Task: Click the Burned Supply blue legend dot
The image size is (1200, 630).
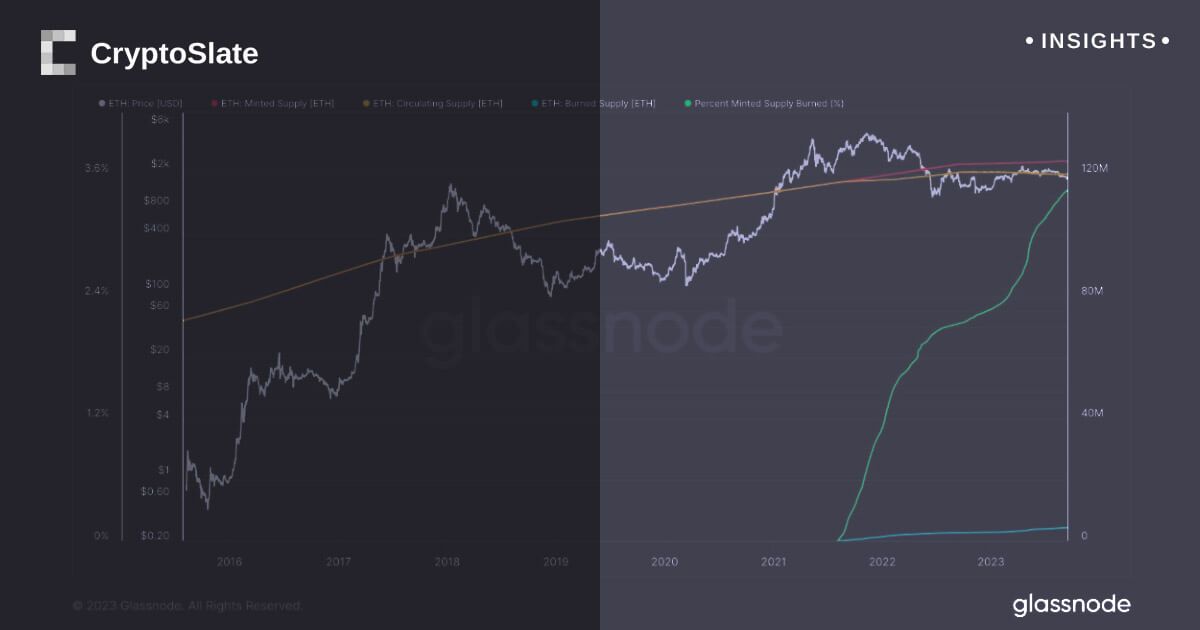Action: [x=534, y=103]
